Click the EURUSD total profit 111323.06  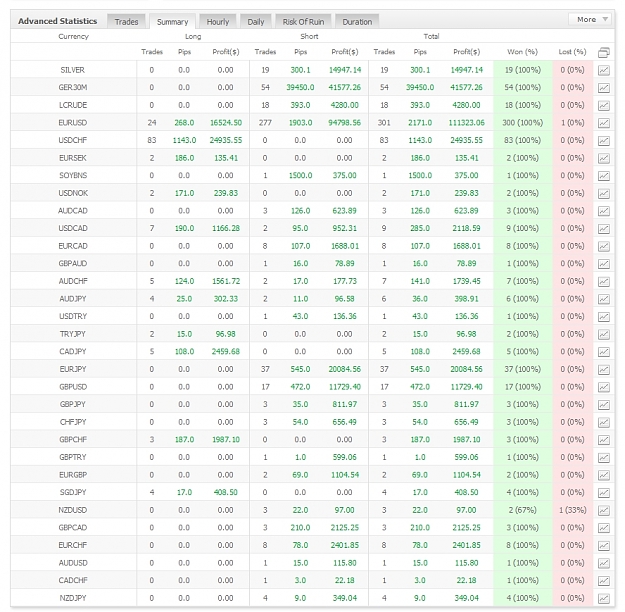(x=466, y=123)
